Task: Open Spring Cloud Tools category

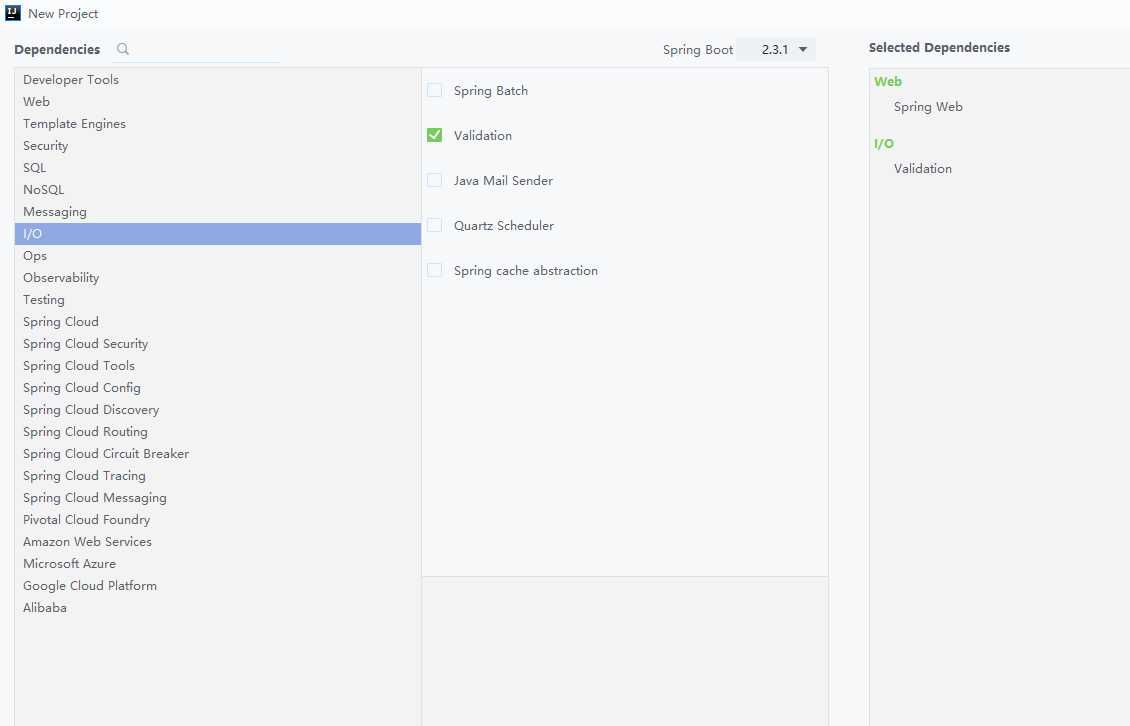Action: (218, 366)
